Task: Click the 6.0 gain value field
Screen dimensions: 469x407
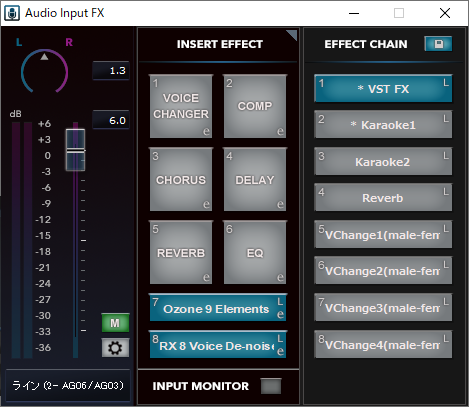Action: [111, 120]
